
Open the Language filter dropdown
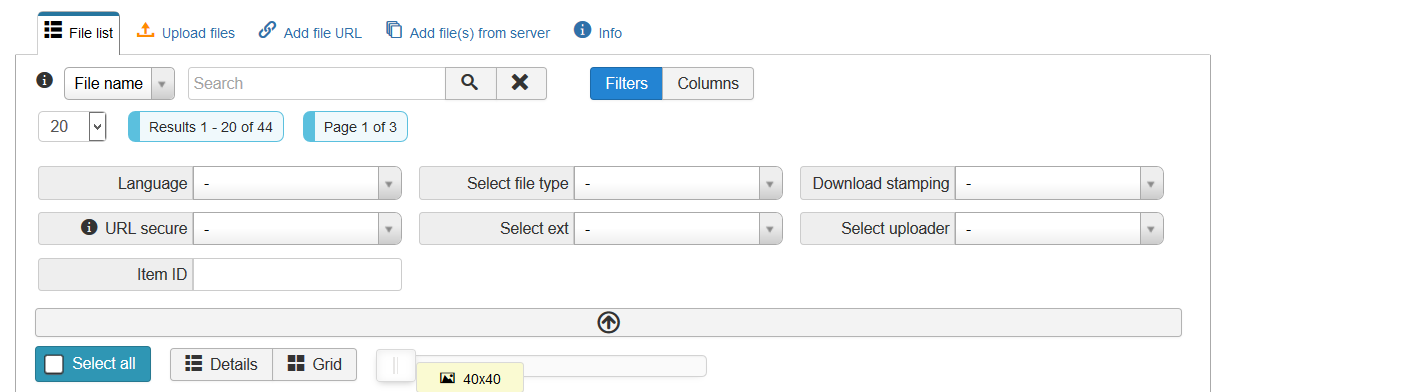tap(297, 184)
